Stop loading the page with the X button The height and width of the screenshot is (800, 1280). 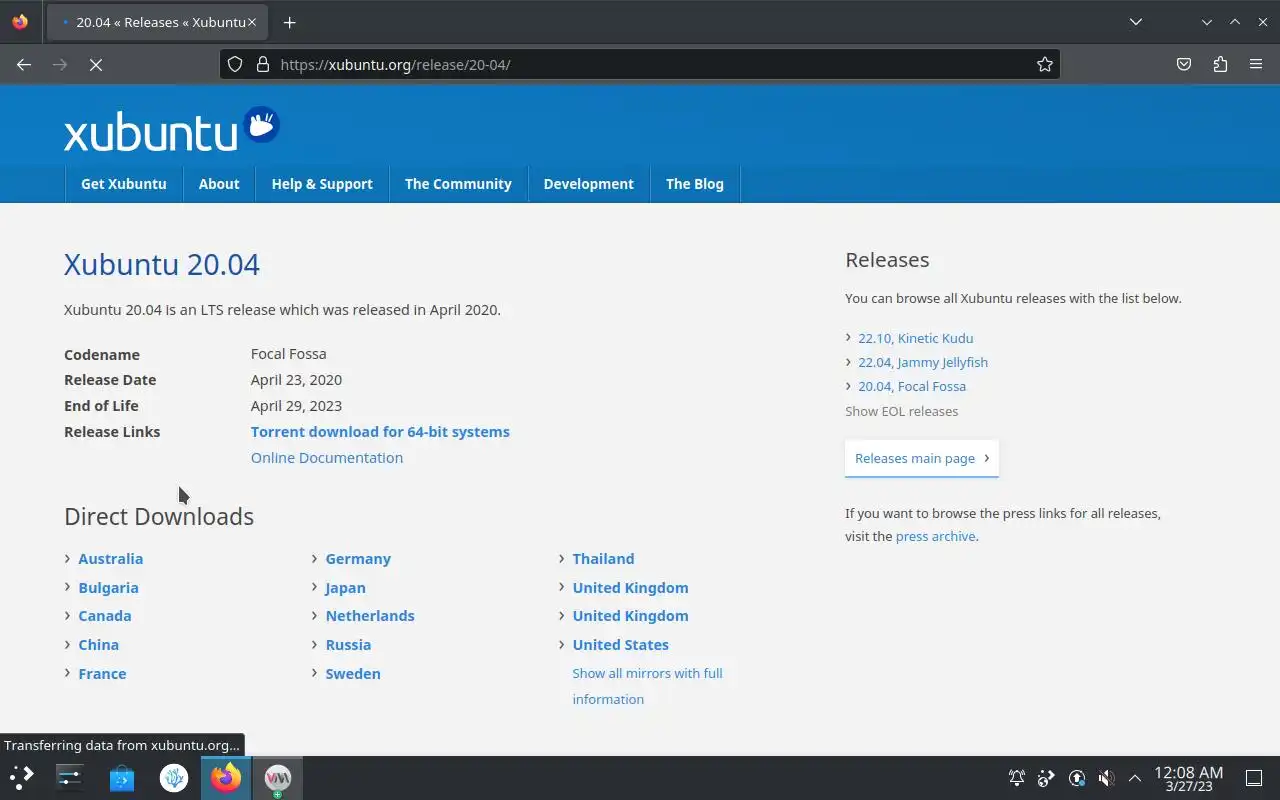(x=96, y=64)
